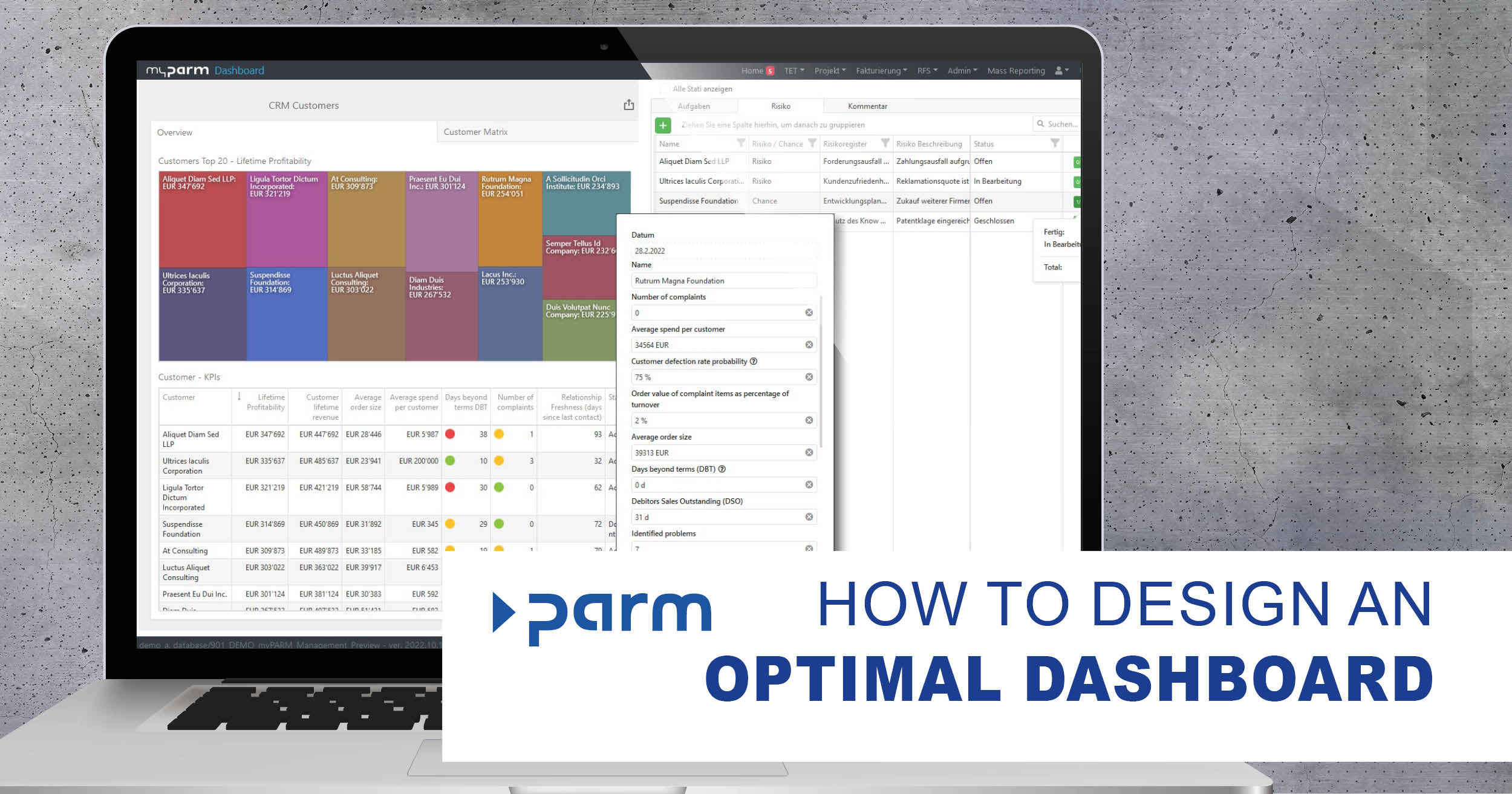This screenshot has width=1512, height=794.
Task: Filter the Status column
Action: pyautogui.click(x=1055, y=143)
